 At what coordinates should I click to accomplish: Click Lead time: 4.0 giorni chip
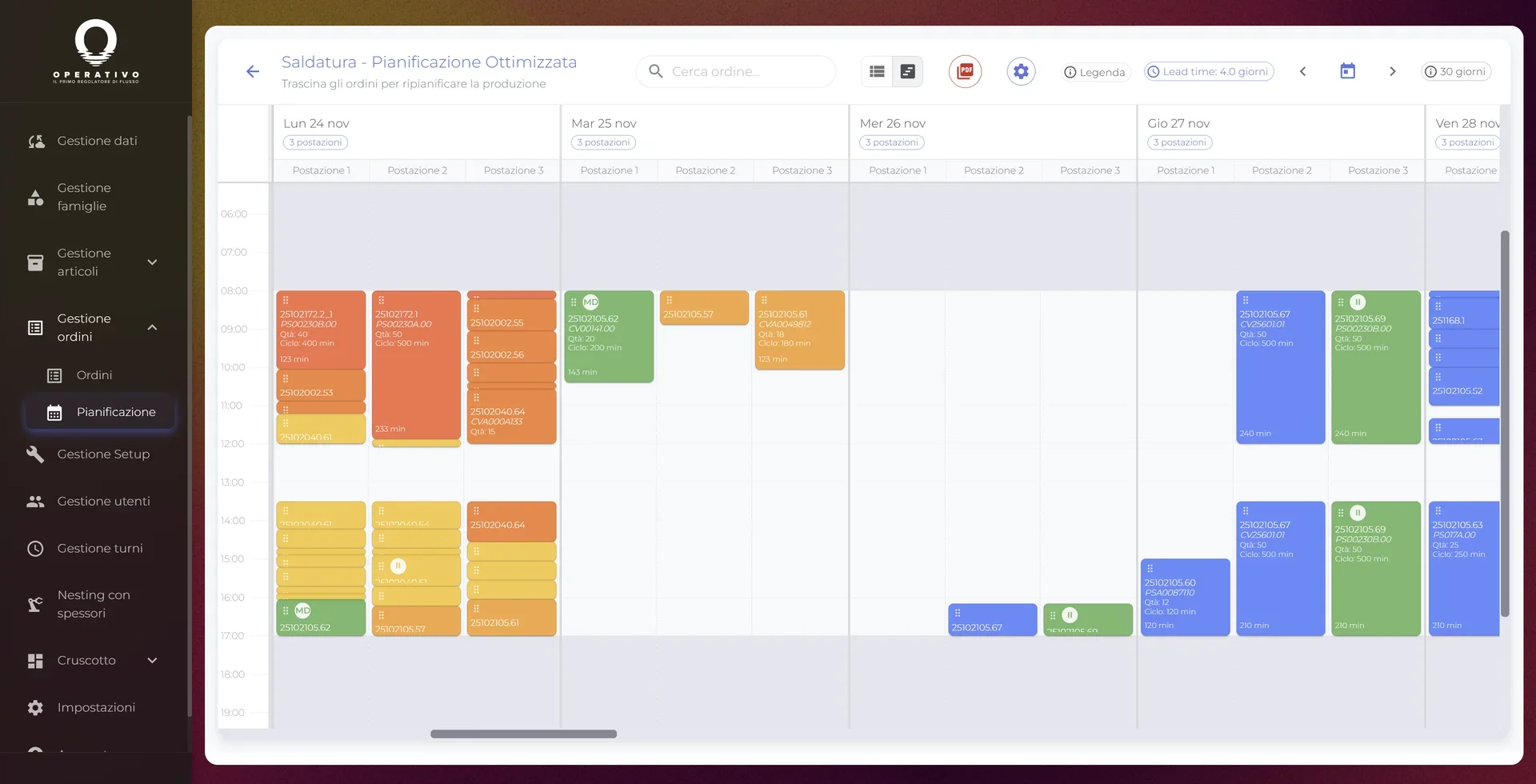1208,71
